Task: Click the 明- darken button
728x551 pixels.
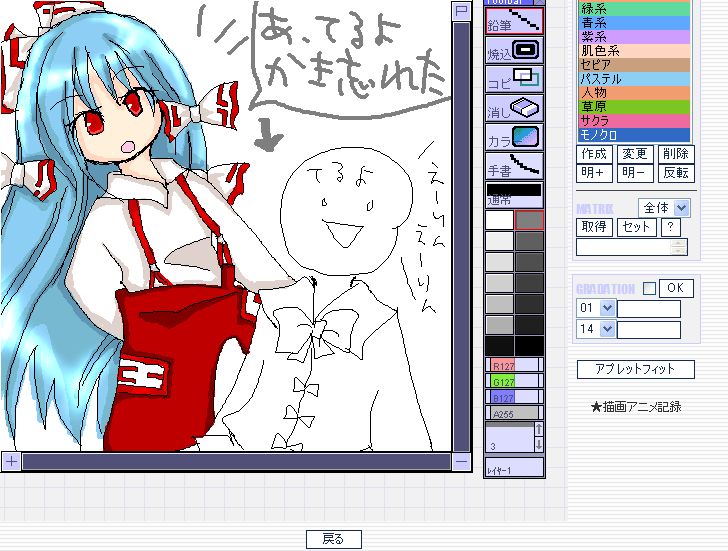Action: [635, 173]
